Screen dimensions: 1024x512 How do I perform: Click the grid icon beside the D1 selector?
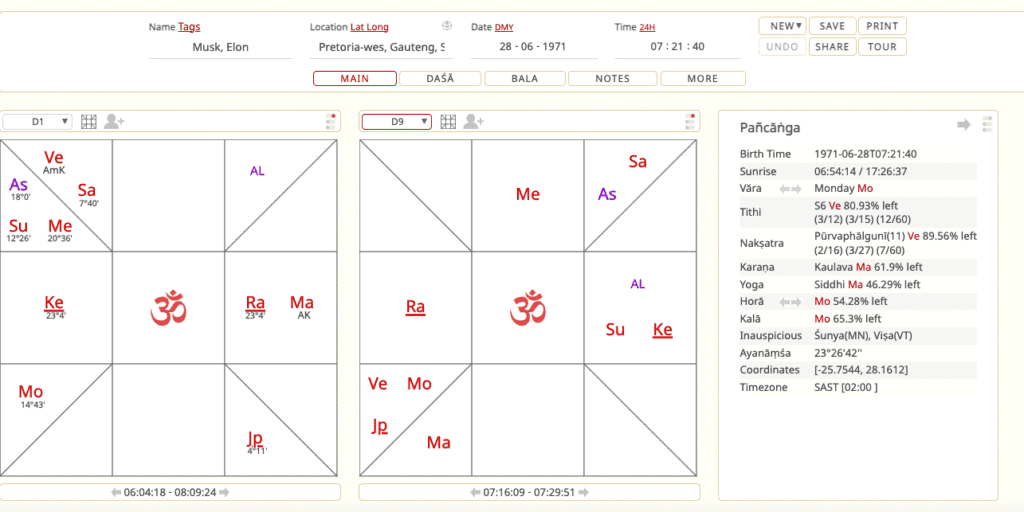(x=88, y=122)
